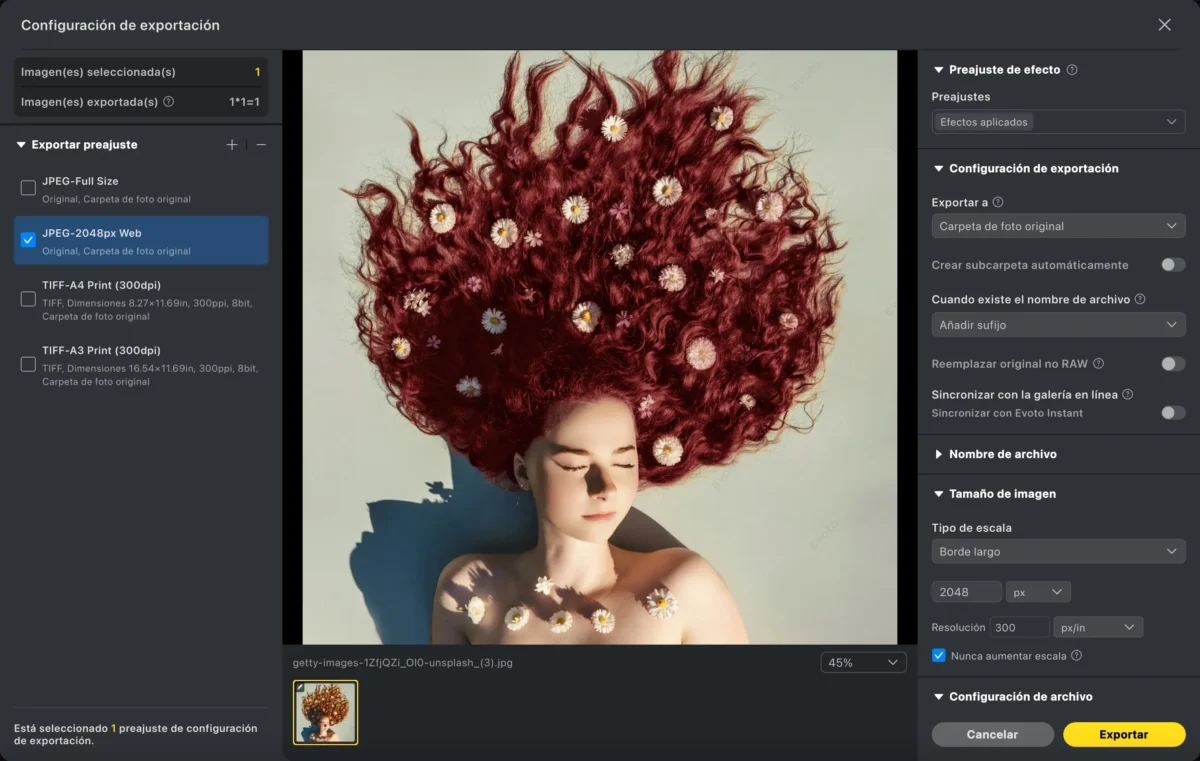The width and height of the screenshot is (1200, 761).
Task: Click the filename getty-images-1ZfjQZi_Ol0-unsplash_(3).jpg
Action: click(403, 662)
